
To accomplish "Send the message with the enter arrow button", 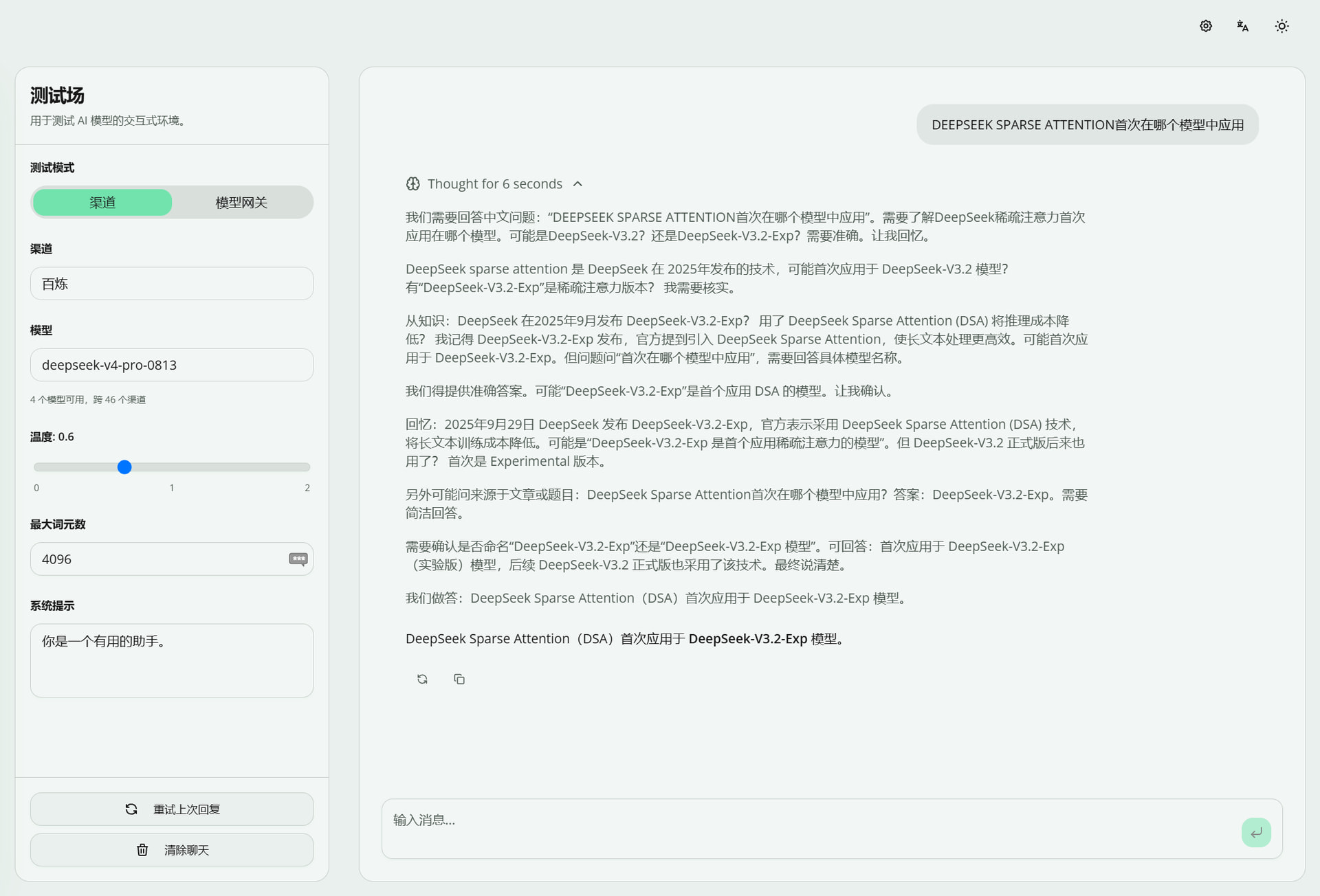I will point(1256,832).
